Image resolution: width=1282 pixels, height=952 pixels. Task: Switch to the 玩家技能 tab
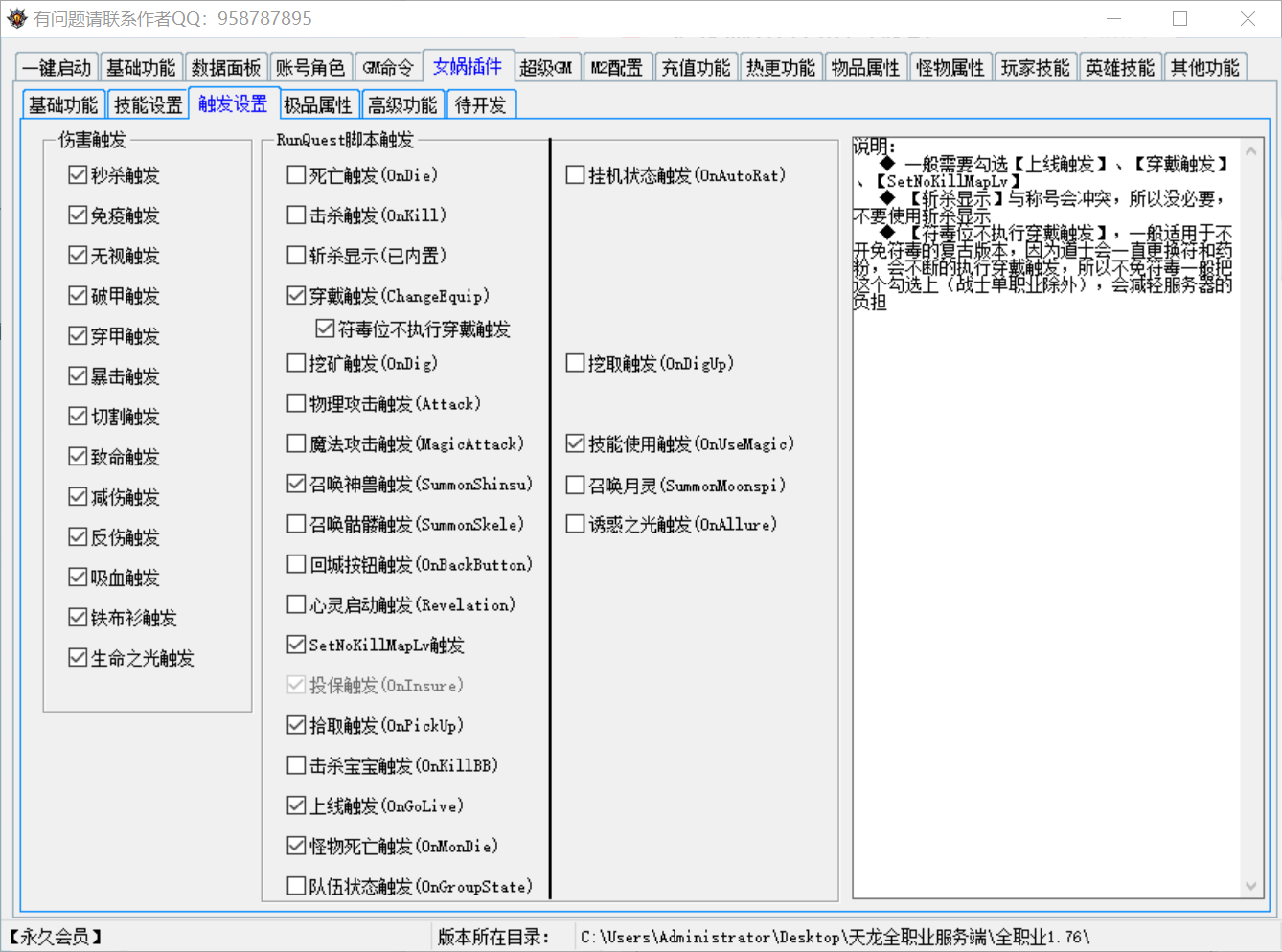point(1036,67)
